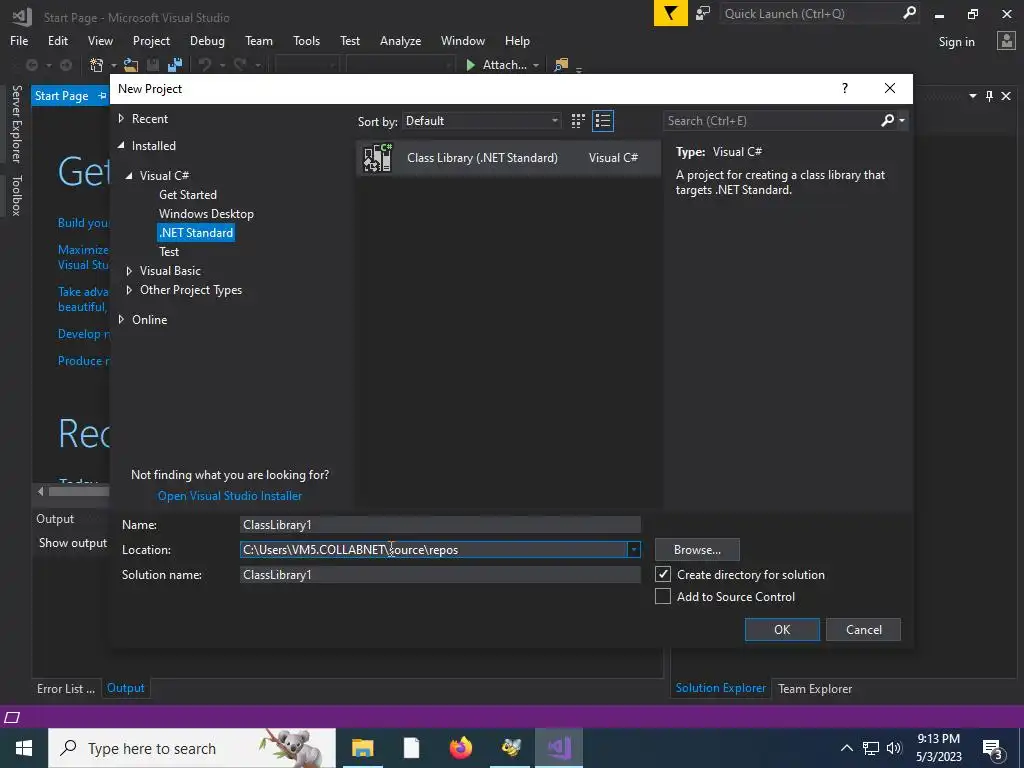Open the File menu

click(19, 40)
